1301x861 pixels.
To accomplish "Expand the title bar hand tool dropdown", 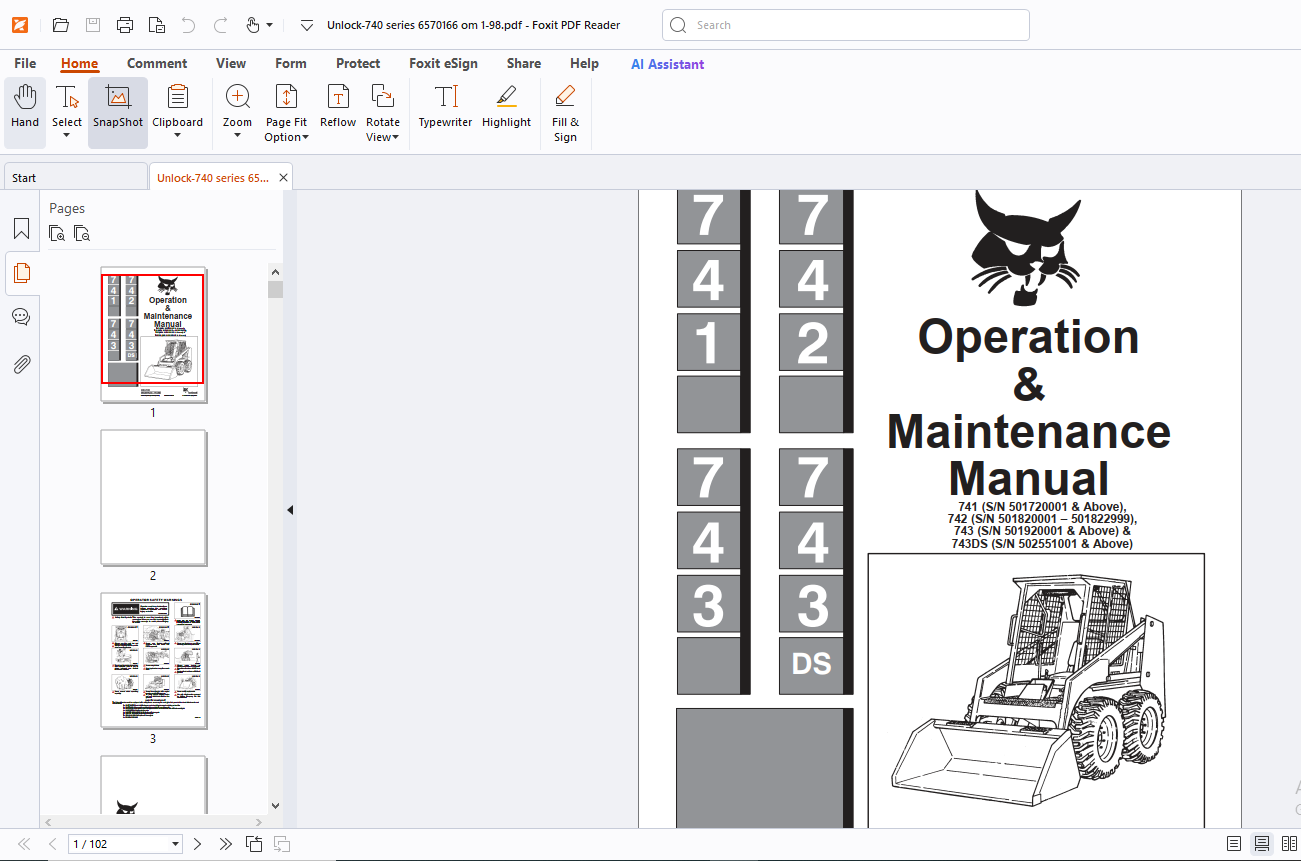I will [x=269, y=25].
